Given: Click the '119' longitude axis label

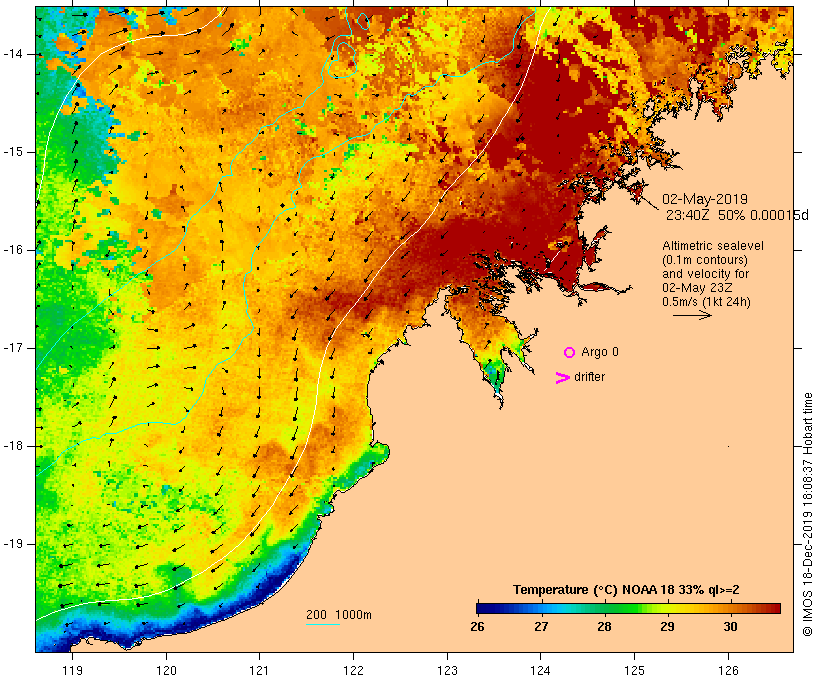Looking at the screenshot, I should click(72, 670).
